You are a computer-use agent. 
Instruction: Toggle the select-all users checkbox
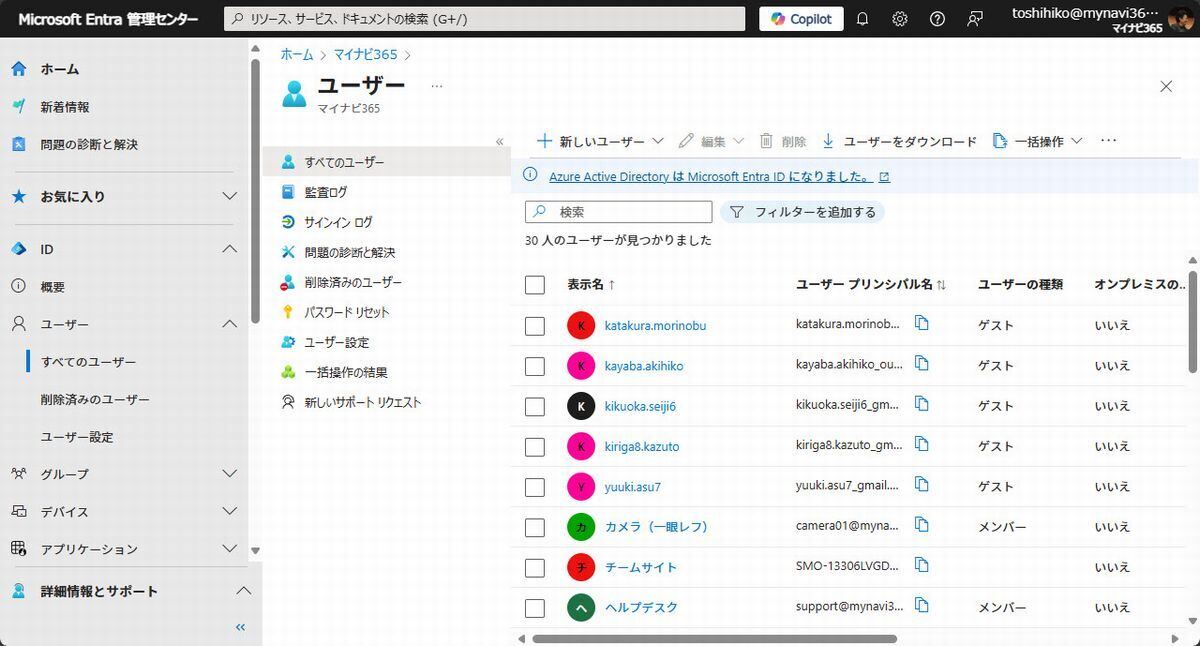coord(535,285)
